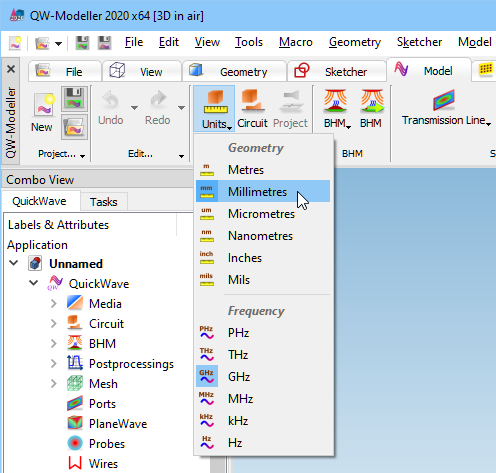
Task: Set frequency unit to GHz
Action: click(263, 377)
